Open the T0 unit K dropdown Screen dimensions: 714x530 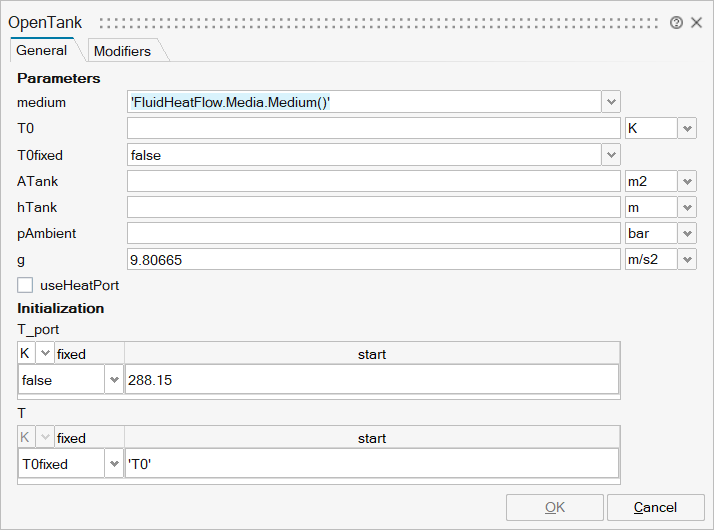pos(687,129)
